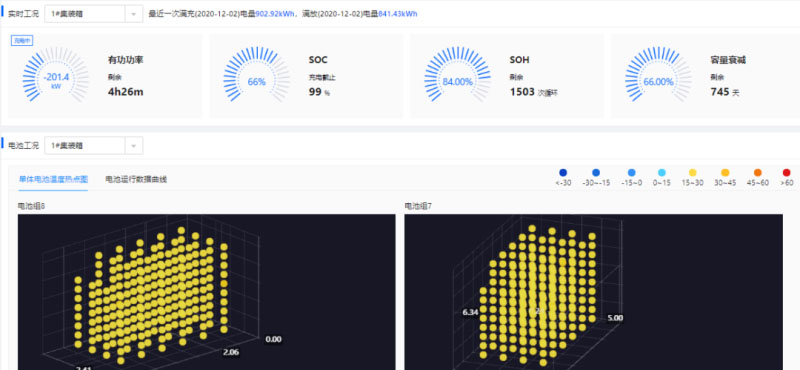Switch to 电池运行数据曲线 tab
This screenshot has height=370, width=800.
click(x=136, y=179)
